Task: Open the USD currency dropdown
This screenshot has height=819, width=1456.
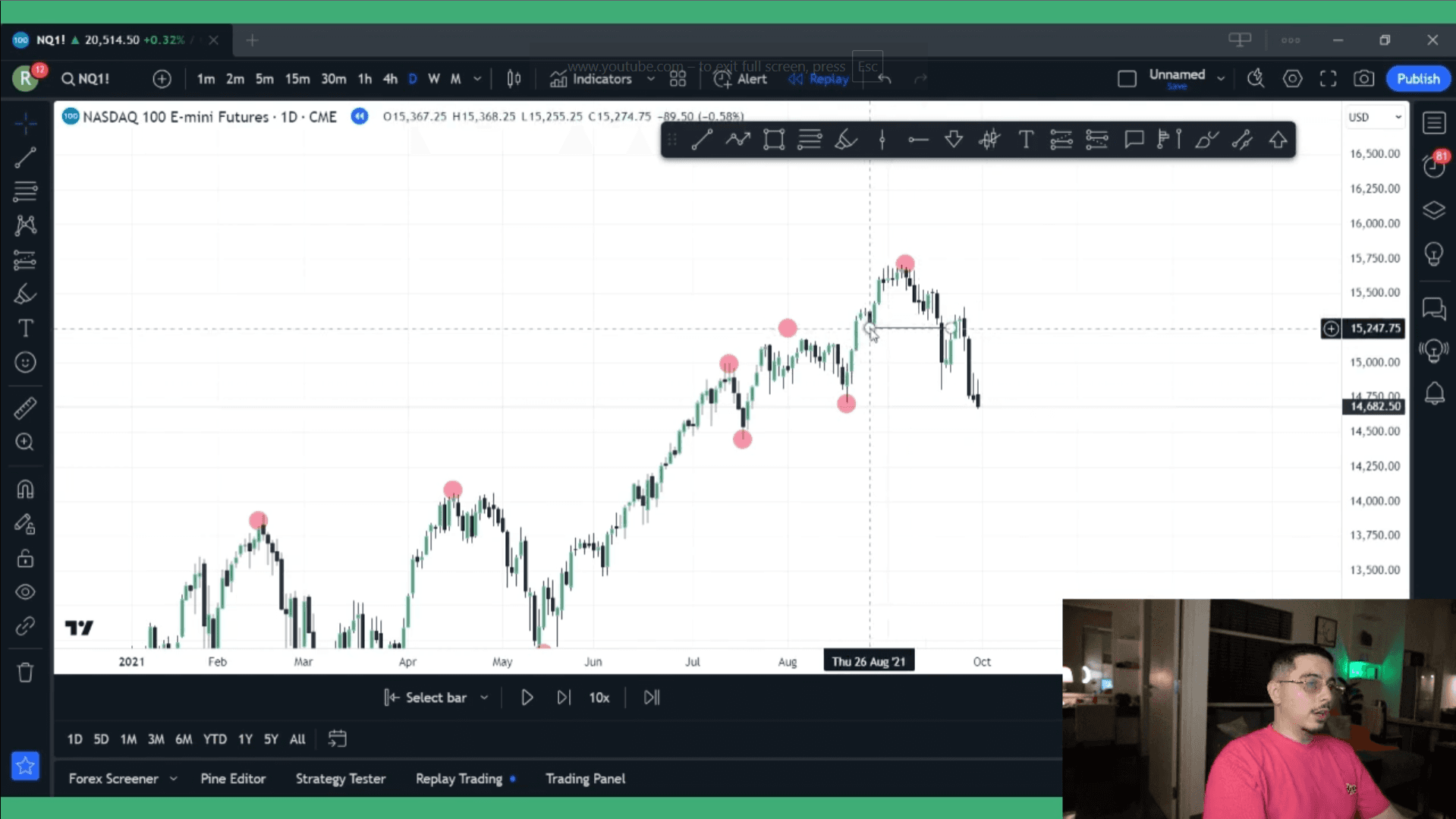Action: tap(1375, 116)
